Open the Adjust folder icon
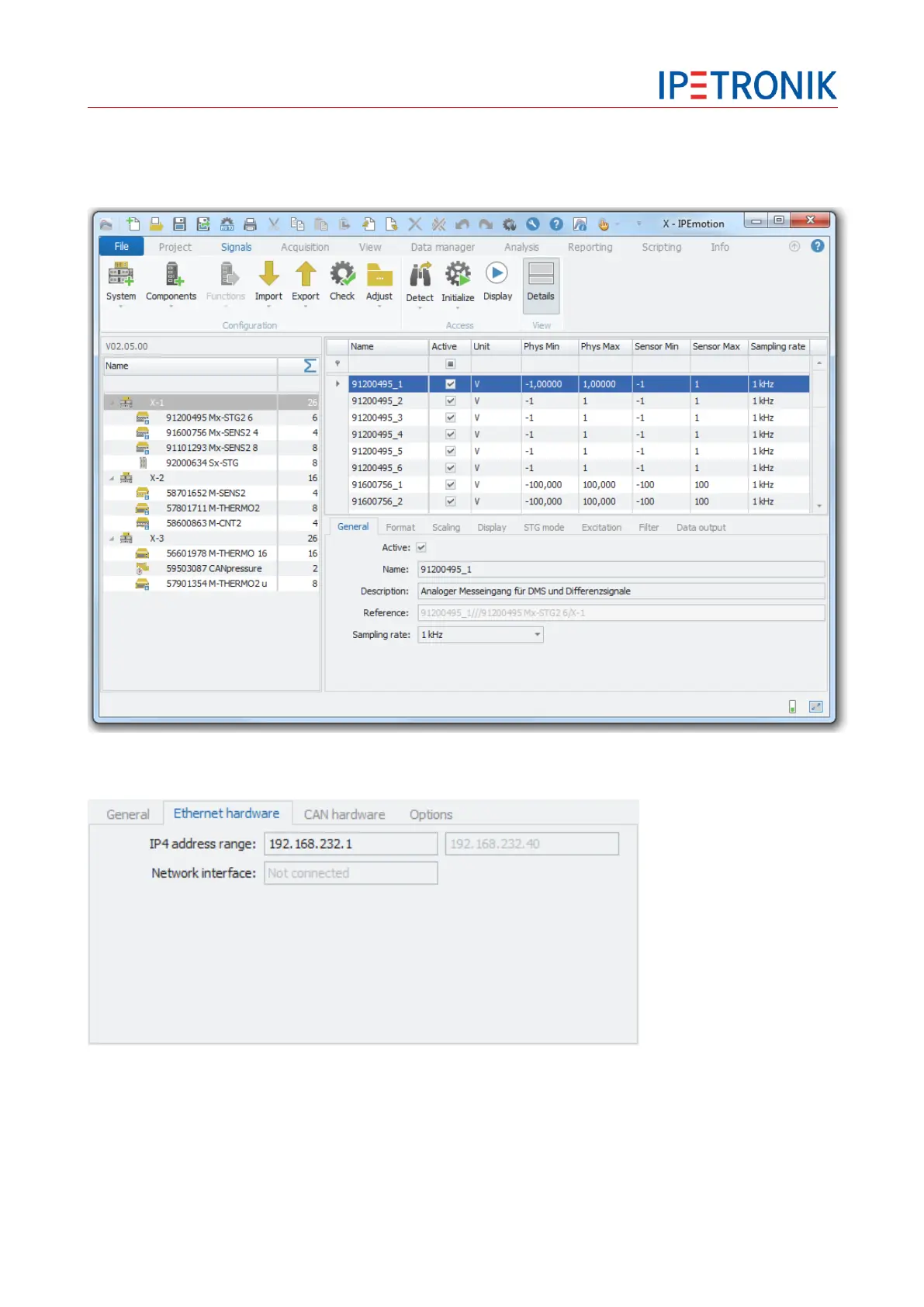Image resolution: width=924 pixels, height=1307 pixels. (379, 275)
